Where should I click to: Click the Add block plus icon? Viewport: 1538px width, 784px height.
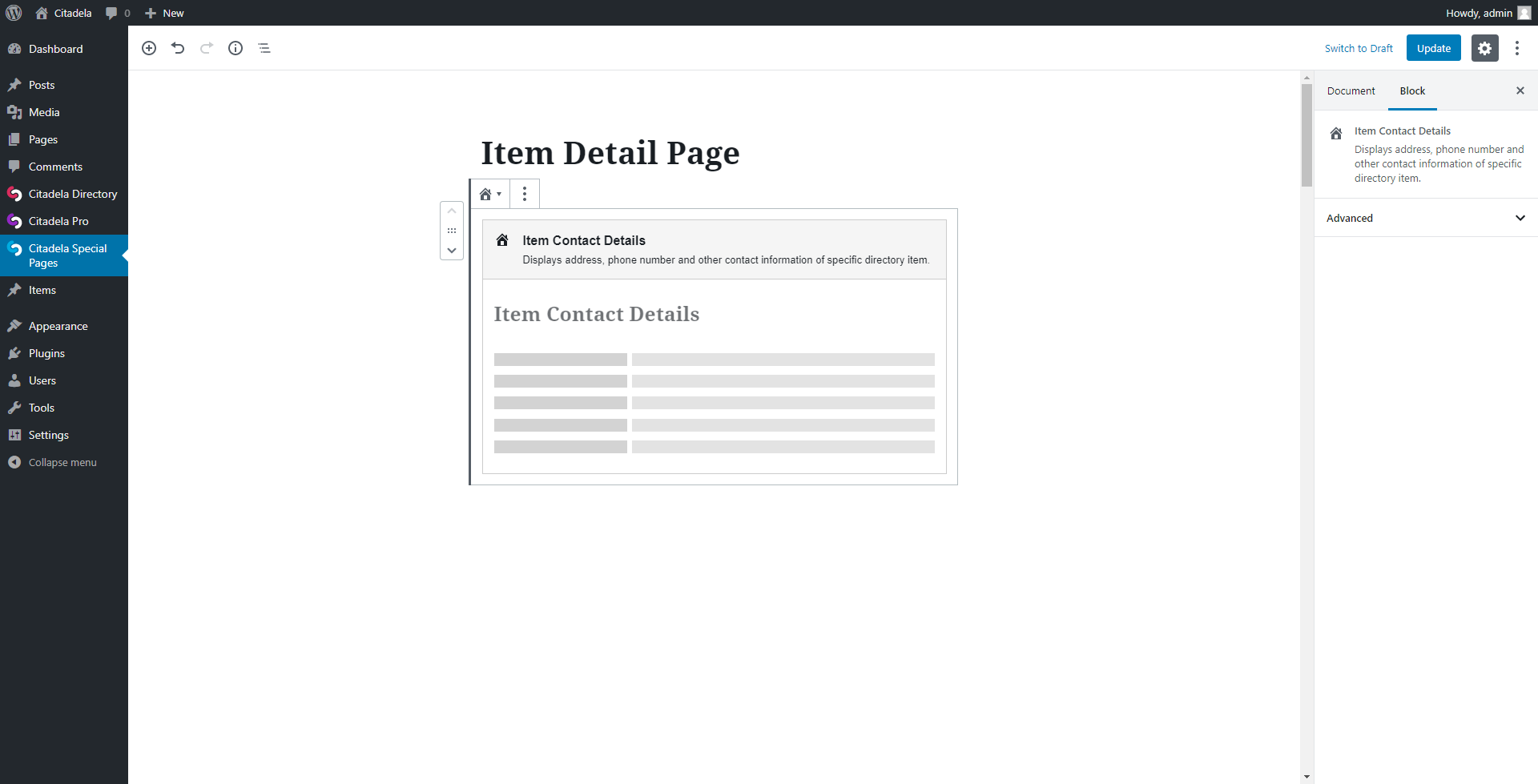149,48
